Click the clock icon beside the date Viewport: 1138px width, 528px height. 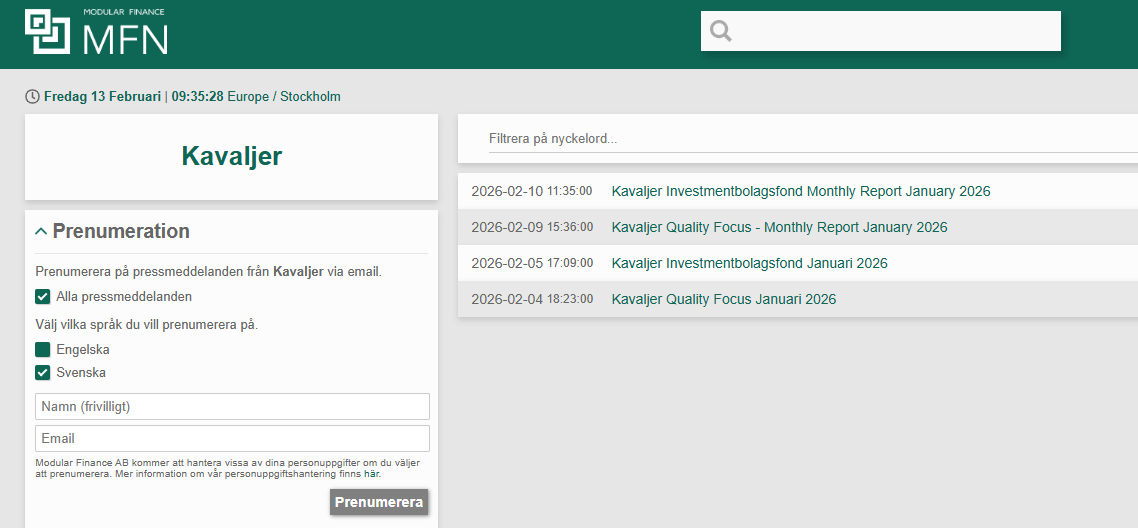coord(32,96)
